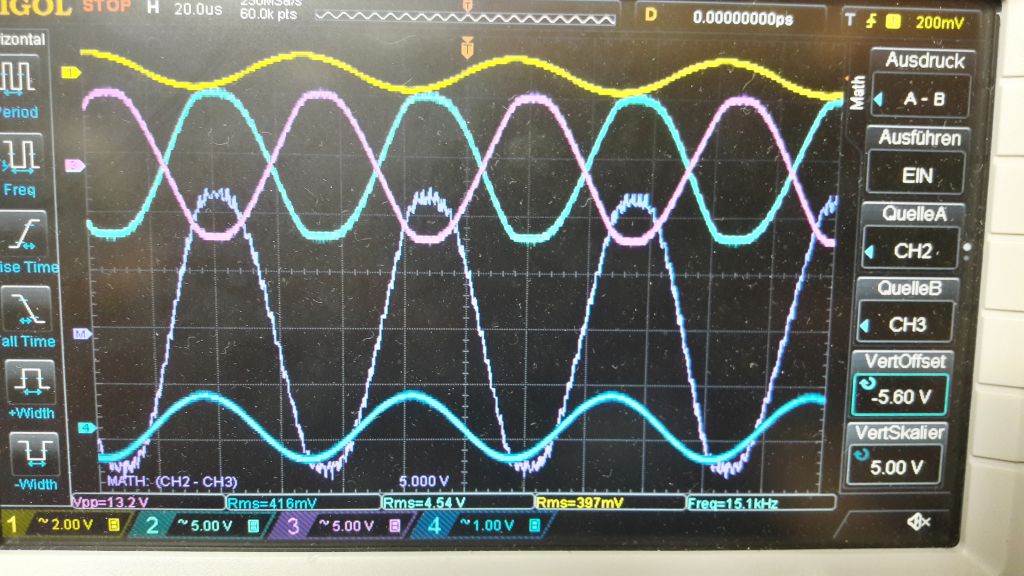The width and height of the screenshot is (1024, 576).
Task: Toggle the Ausführen EIN setting
Action: (x=916, y=175)
